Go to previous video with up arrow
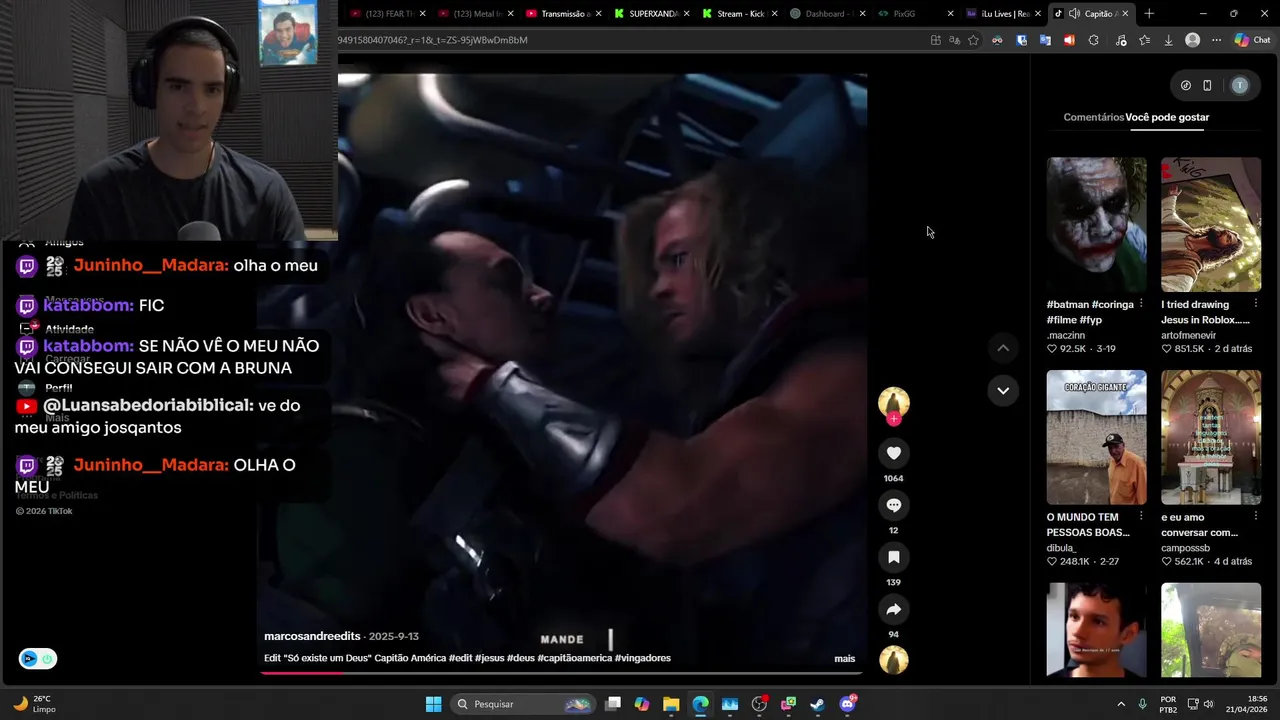The image size is (1280, 720). pos(1003,348)
